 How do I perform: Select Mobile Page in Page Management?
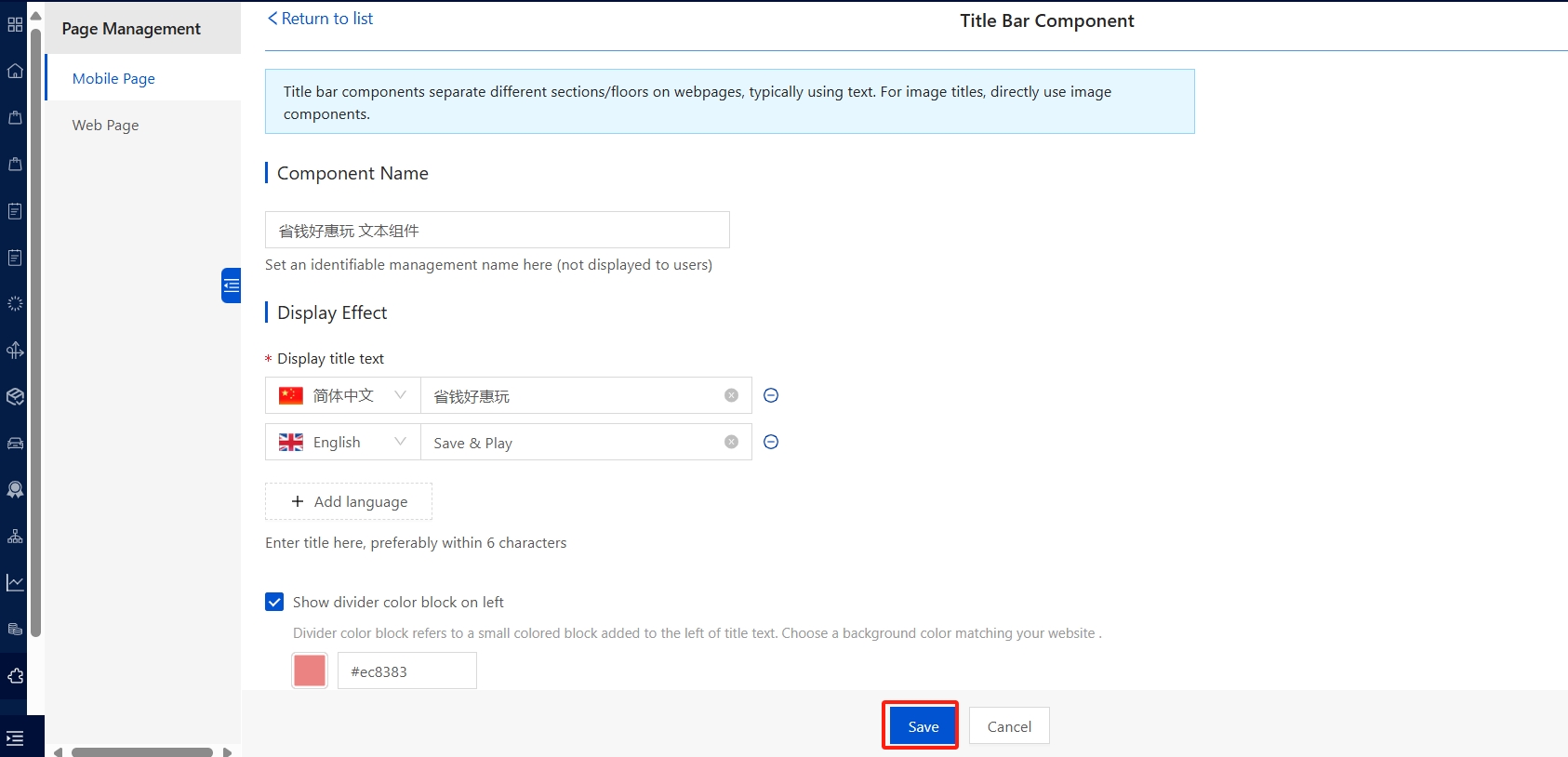[x=113, y=79]
